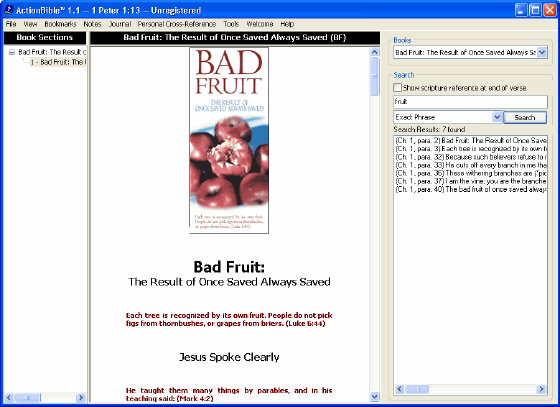560x407 pixels.
Task: Click the ActionBible icon in title bar
Action: tap(9, 10)
